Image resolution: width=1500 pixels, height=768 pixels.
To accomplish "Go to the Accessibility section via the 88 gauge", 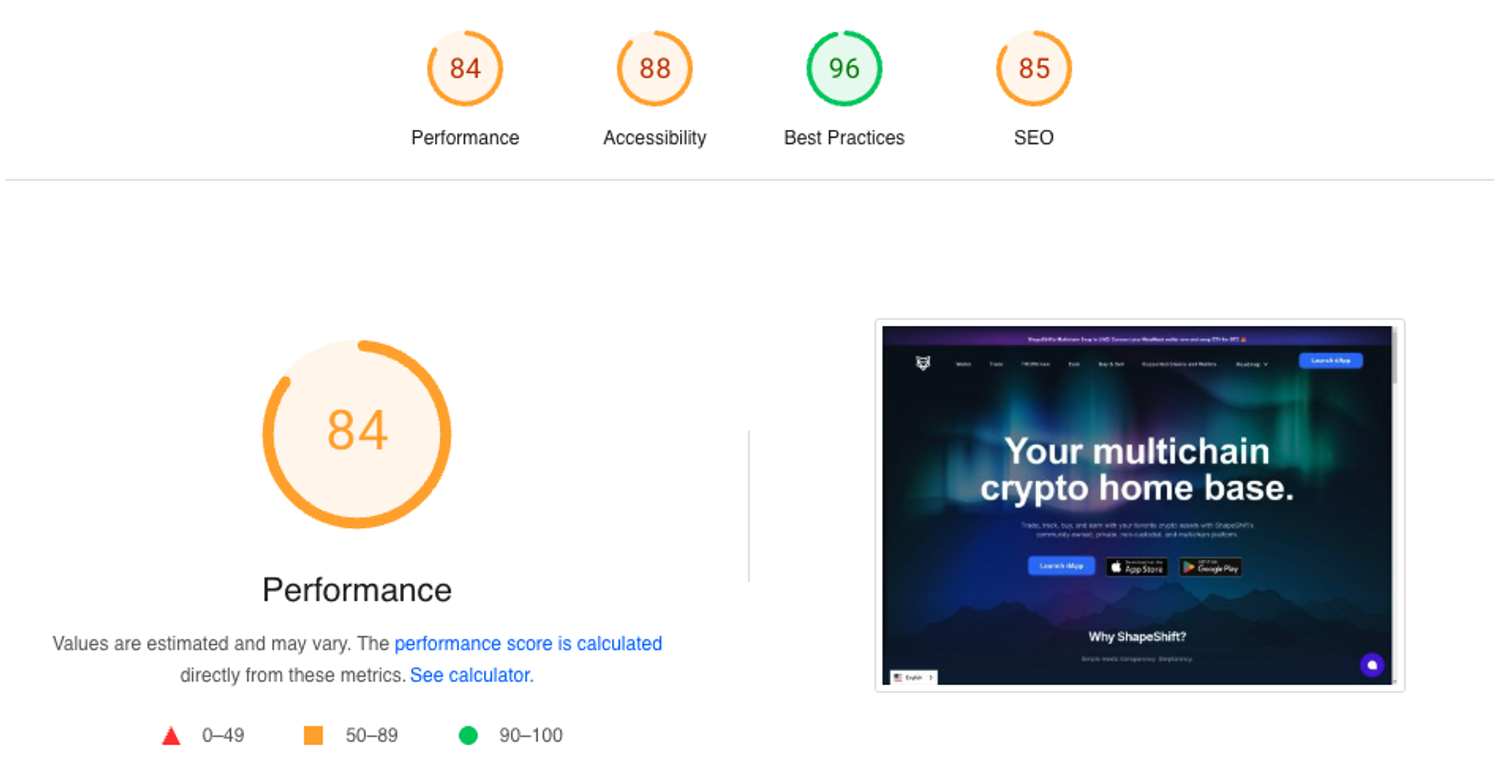I will pyautogui.click(x=655, y=69).
